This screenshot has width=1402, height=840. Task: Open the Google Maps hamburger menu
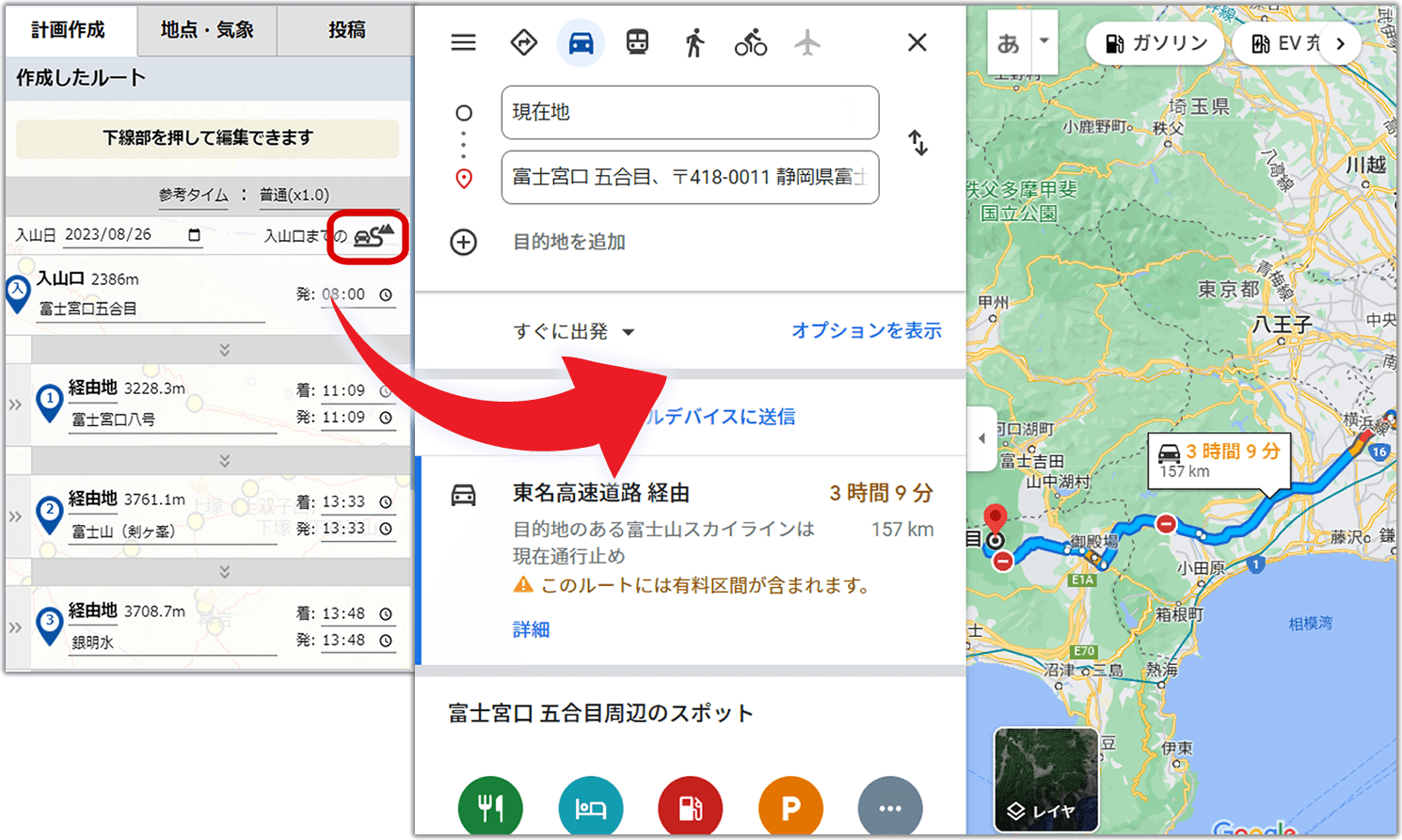pyautogui.click(x=463, y=43)
